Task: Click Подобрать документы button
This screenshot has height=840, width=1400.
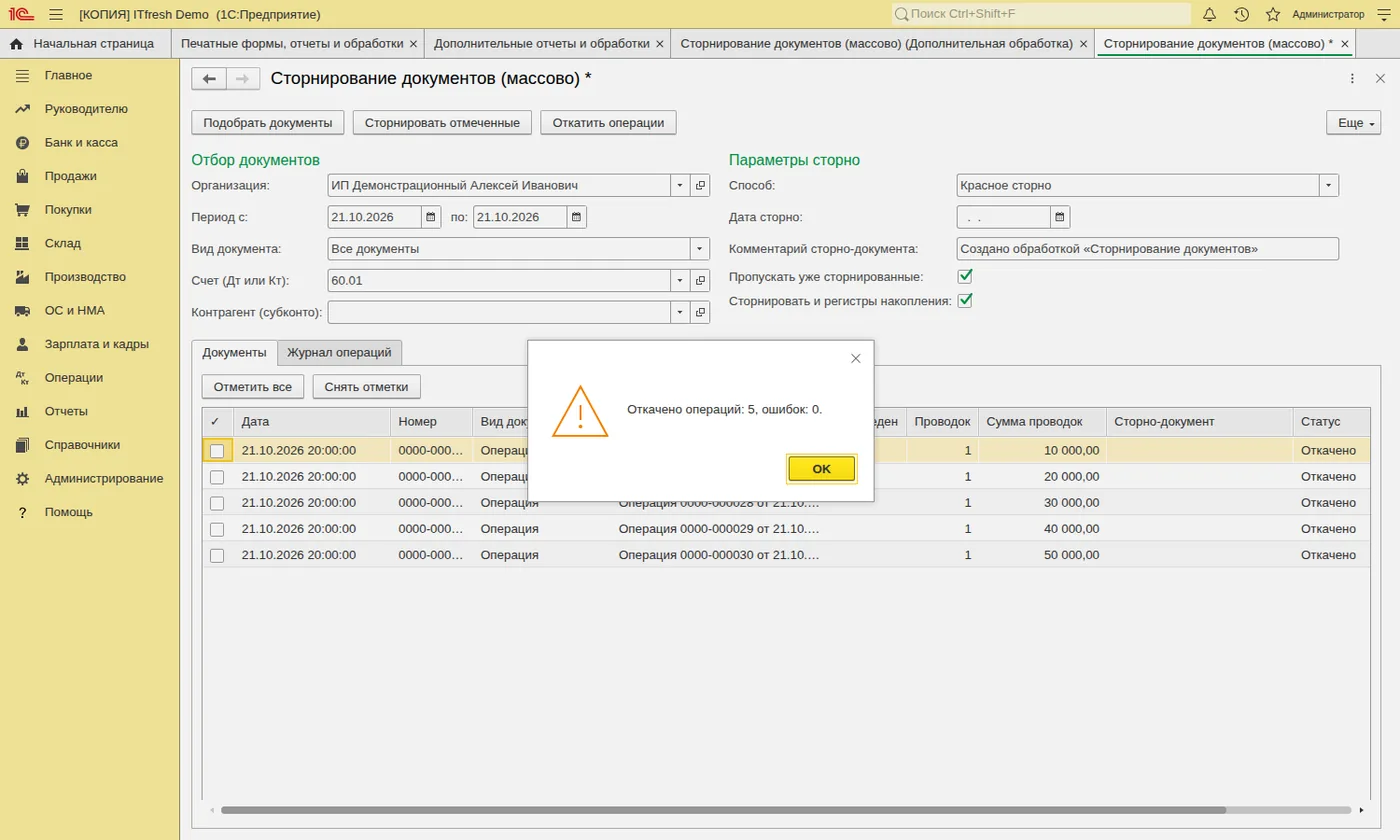Action: (x=268, y=123)
